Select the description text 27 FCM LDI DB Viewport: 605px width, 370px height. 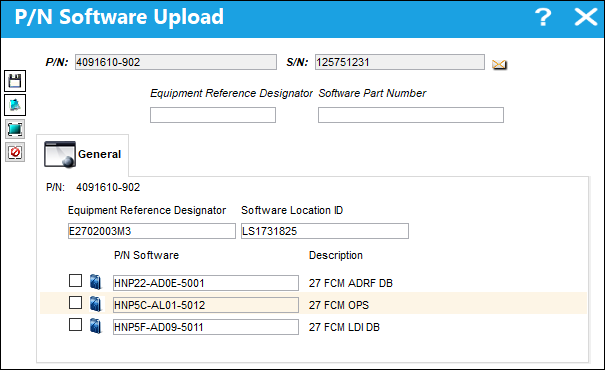[x=344, y=327]
